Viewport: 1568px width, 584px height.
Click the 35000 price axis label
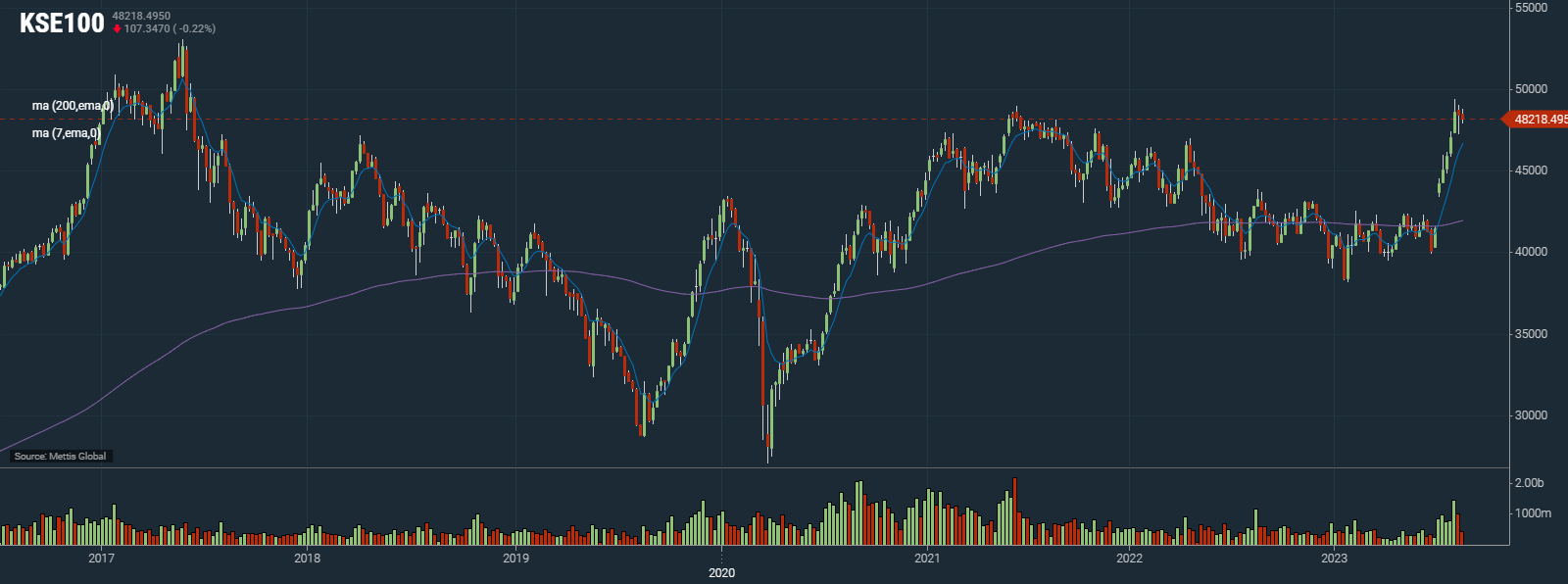click(x=1531, y=334)
